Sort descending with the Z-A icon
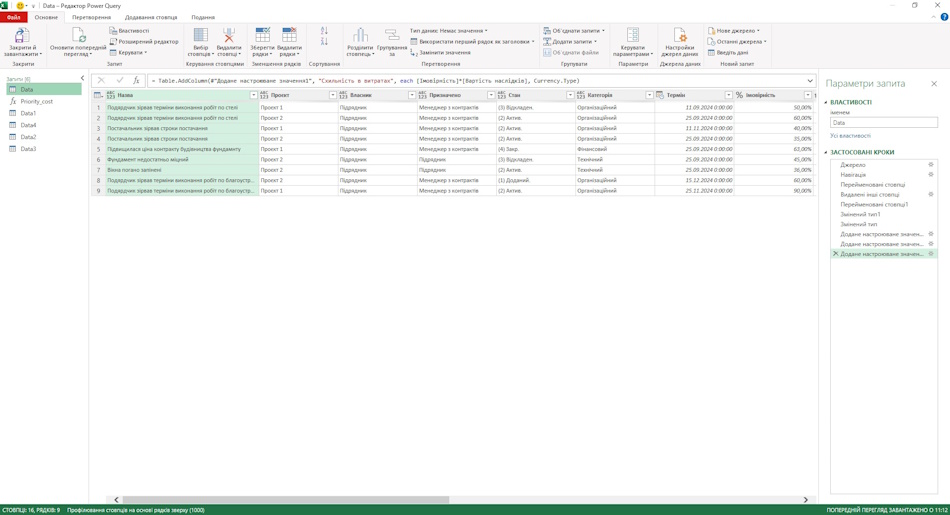950x515 pixels. [x=324, y=41]
